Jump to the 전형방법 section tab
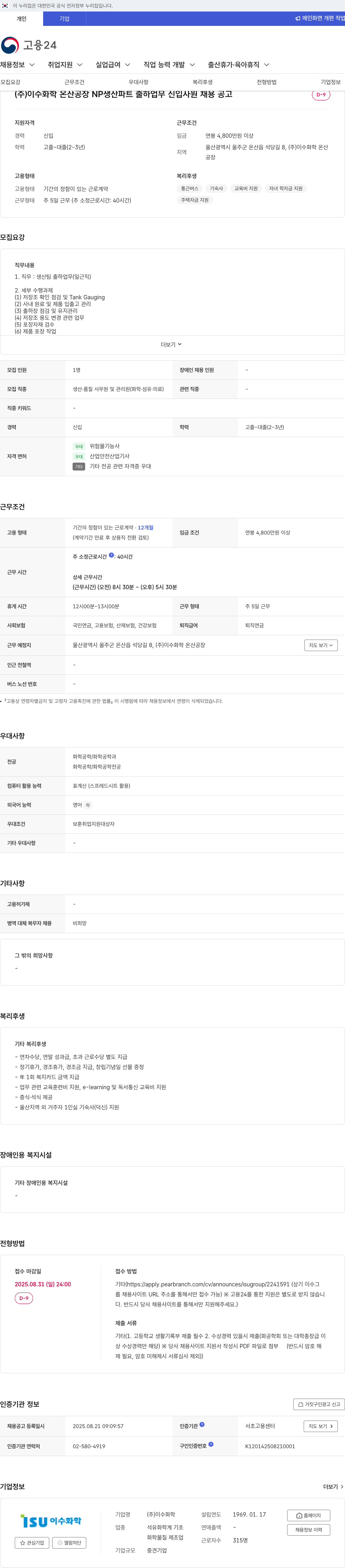345x1568 pixels. click(267, 82)
